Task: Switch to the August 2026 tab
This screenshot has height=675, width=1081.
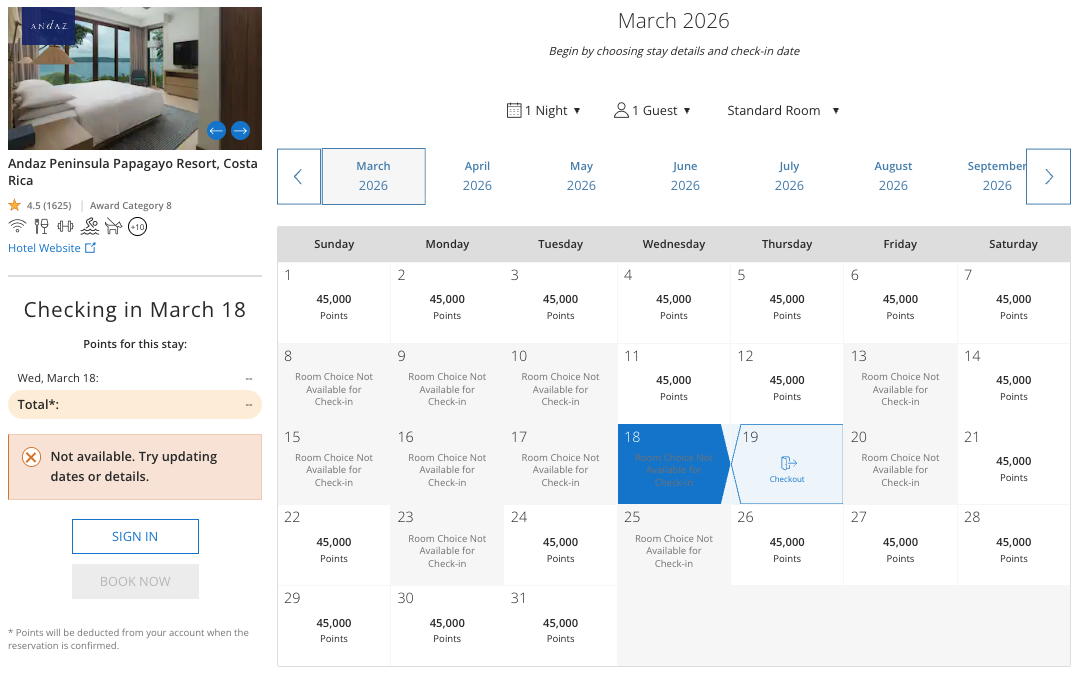Action: (x=893, y=177)
